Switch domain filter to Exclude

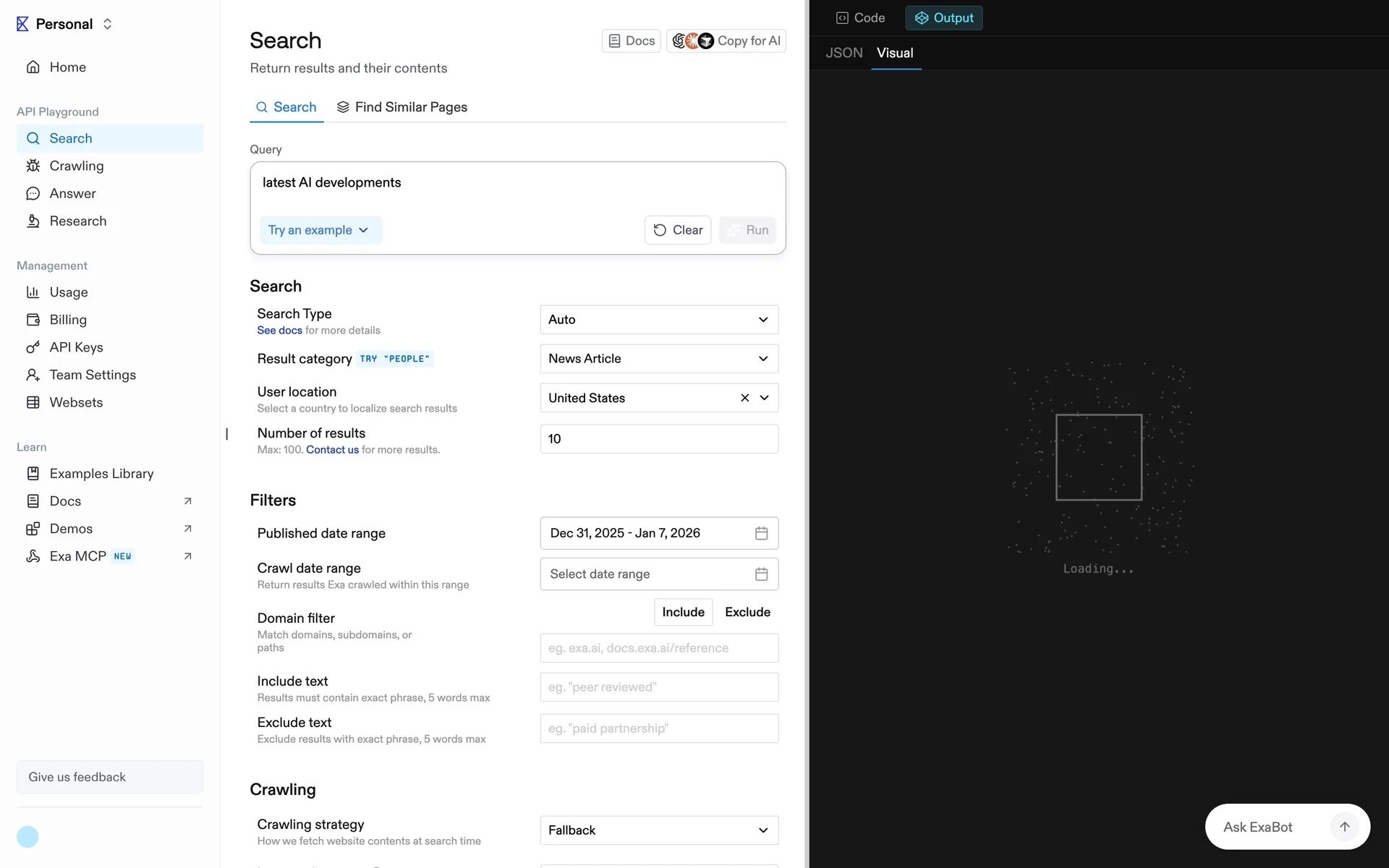pyautogui.click(x=747, y=612)
